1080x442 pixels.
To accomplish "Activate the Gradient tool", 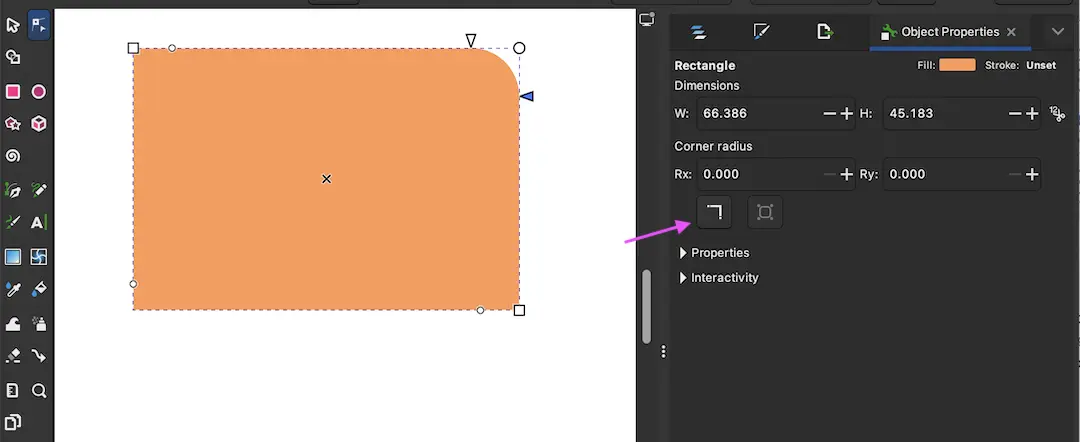I will [x=12, y=257].
